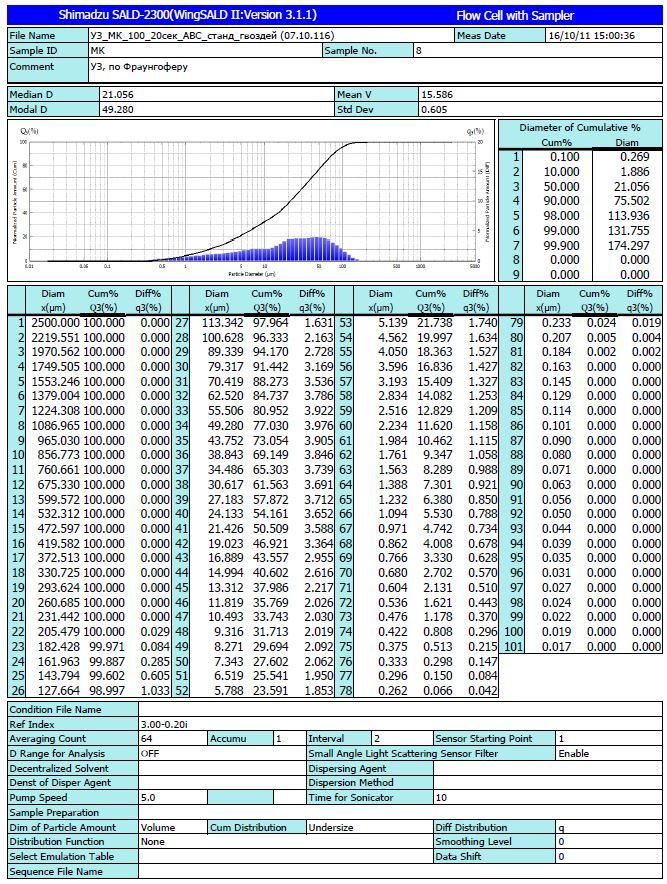The image size is (667, 884).
Task: Select the 'Undersize' cum distribution value
Action: (330, 827)
